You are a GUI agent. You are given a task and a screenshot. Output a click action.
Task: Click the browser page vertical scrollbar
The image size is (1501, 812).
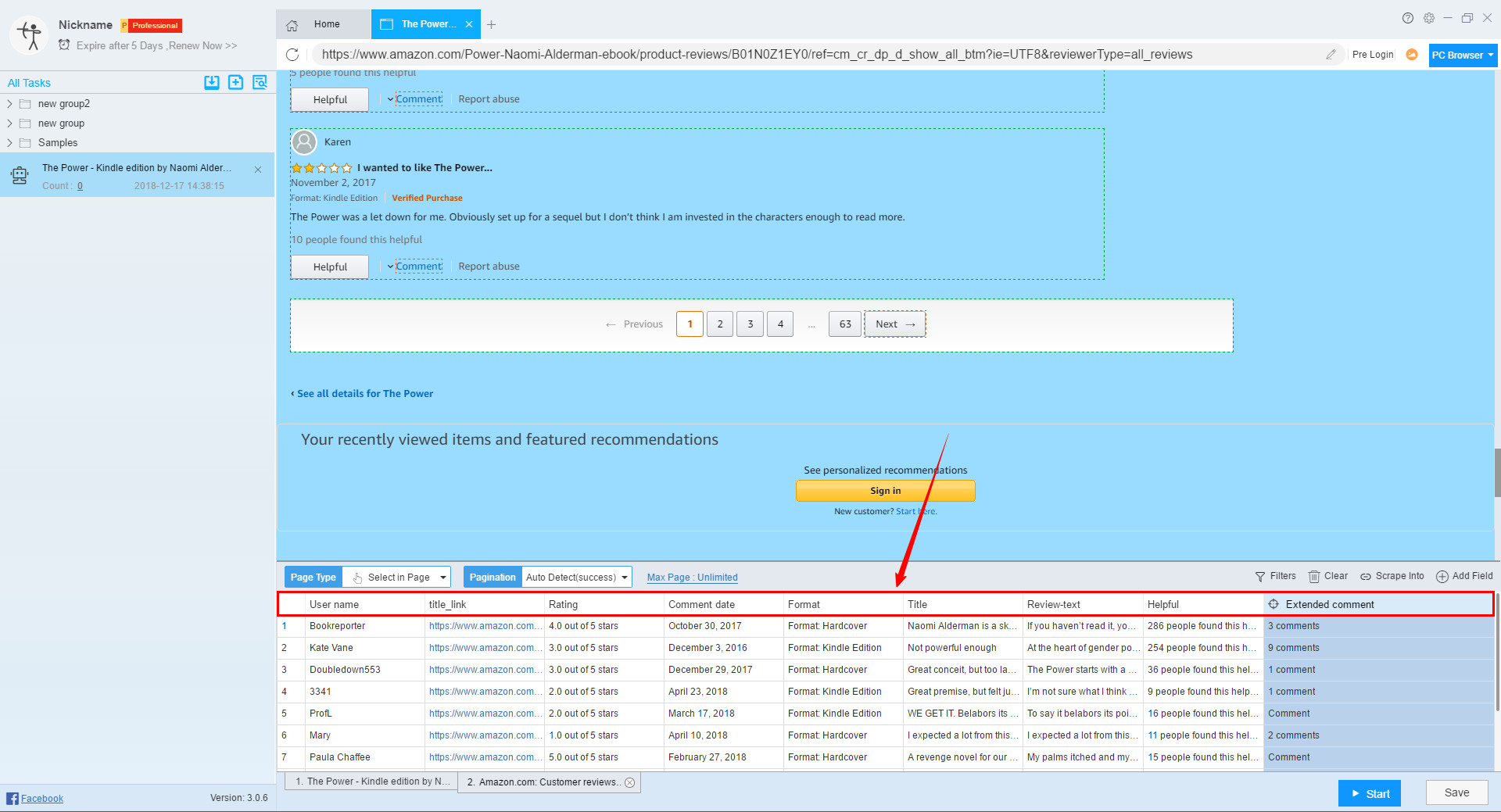coord(1497,472)
